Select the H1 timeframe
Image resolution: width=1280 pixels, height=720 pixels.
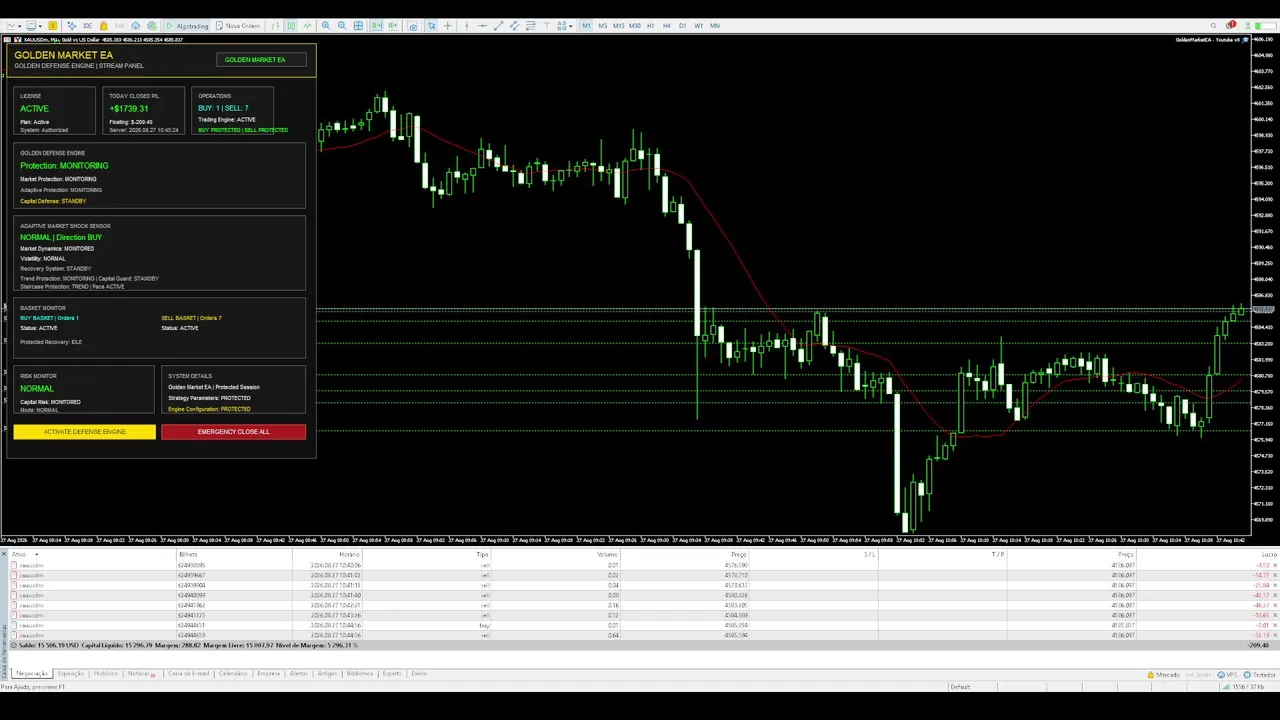pos(651,25)
